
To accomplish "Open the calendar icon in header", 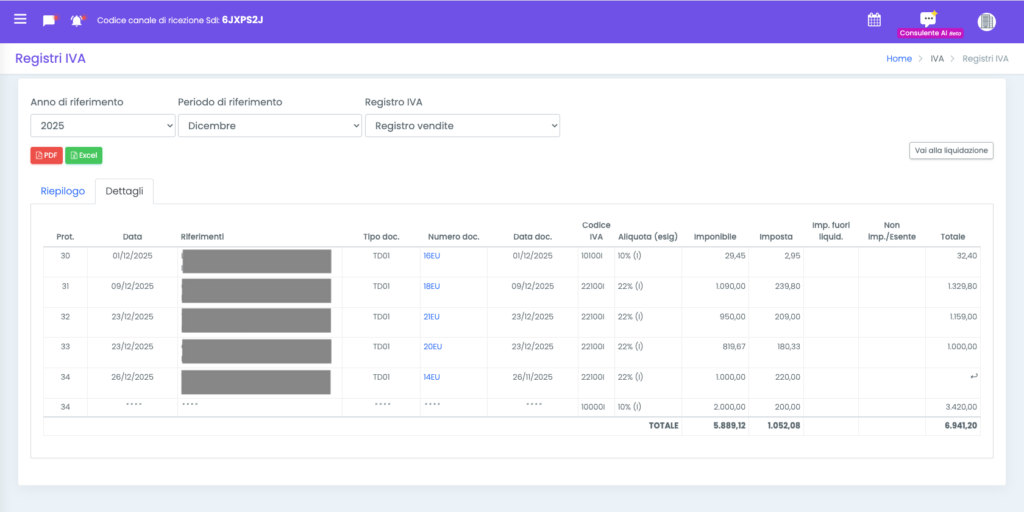I will point(874,20).
